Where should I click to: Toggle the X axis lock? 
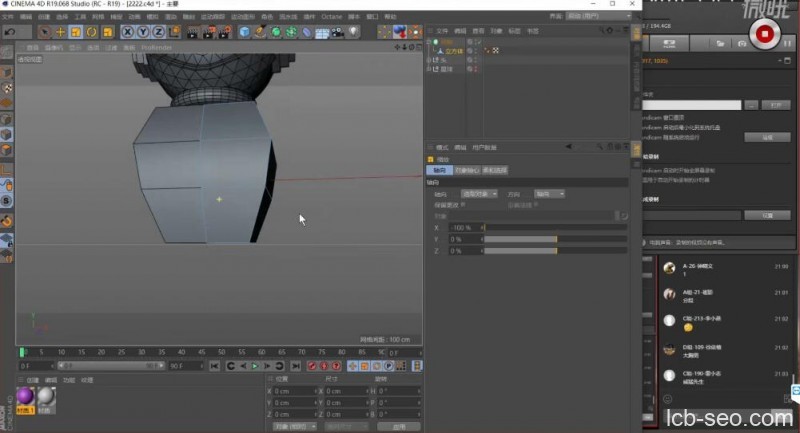[x=127, y=32]
